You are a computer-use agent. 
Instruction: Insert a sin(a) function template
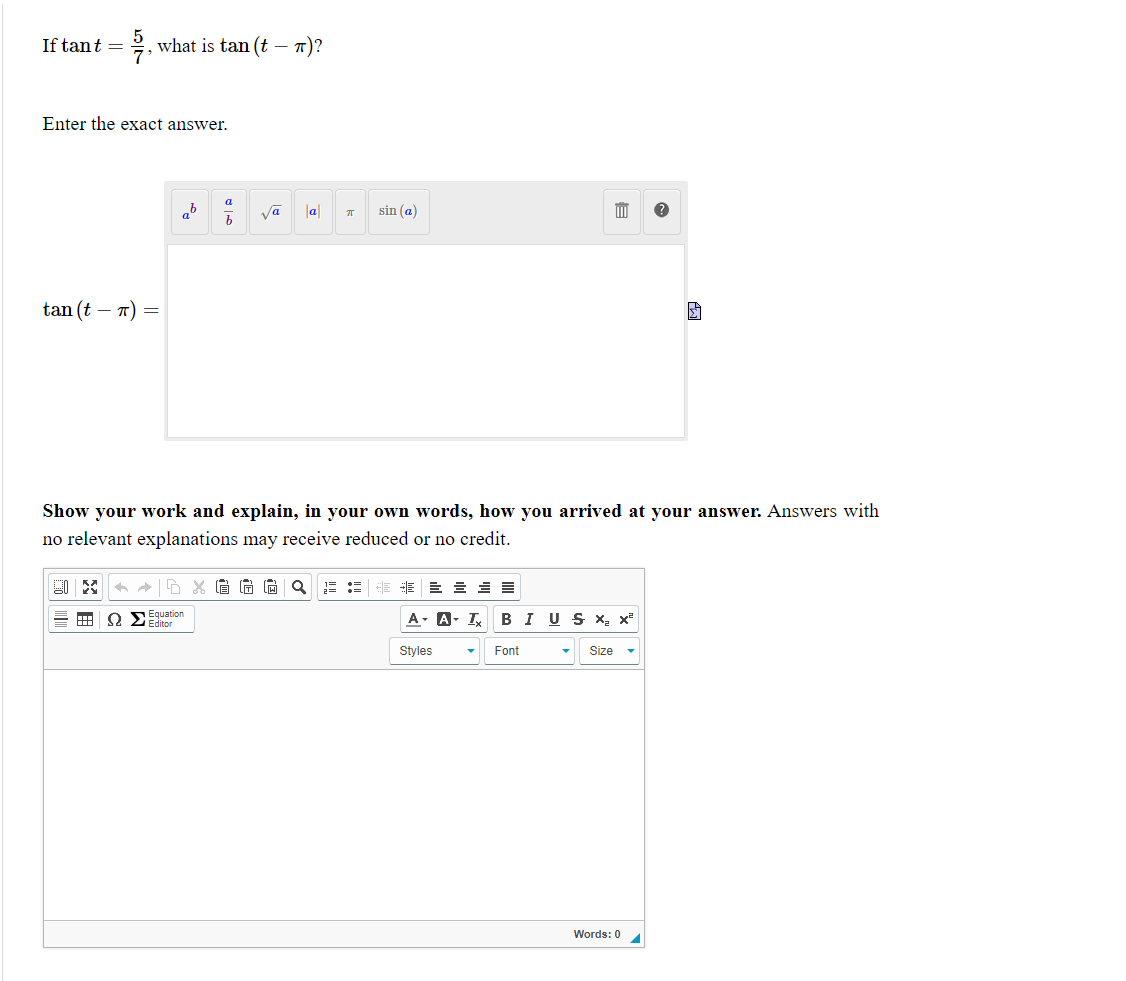(398, 211)
